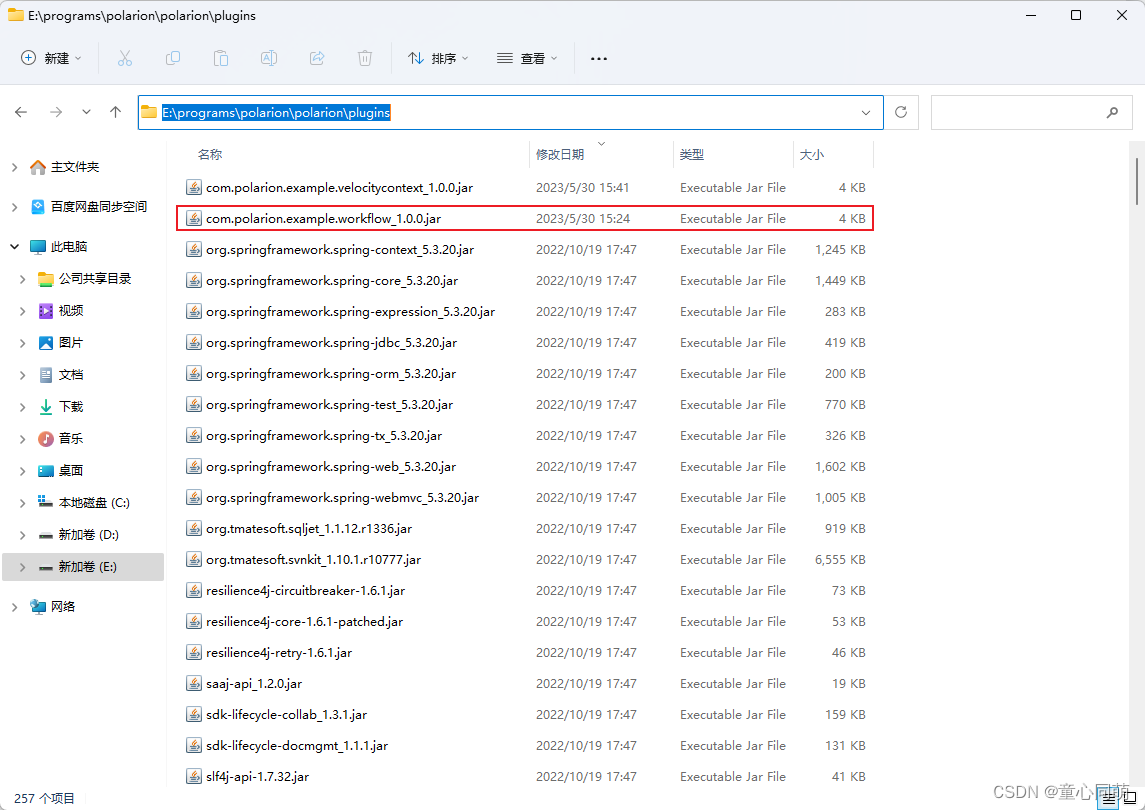Open recent locations chevron dropdown
1145x810 pixels.
click(86, 112)
